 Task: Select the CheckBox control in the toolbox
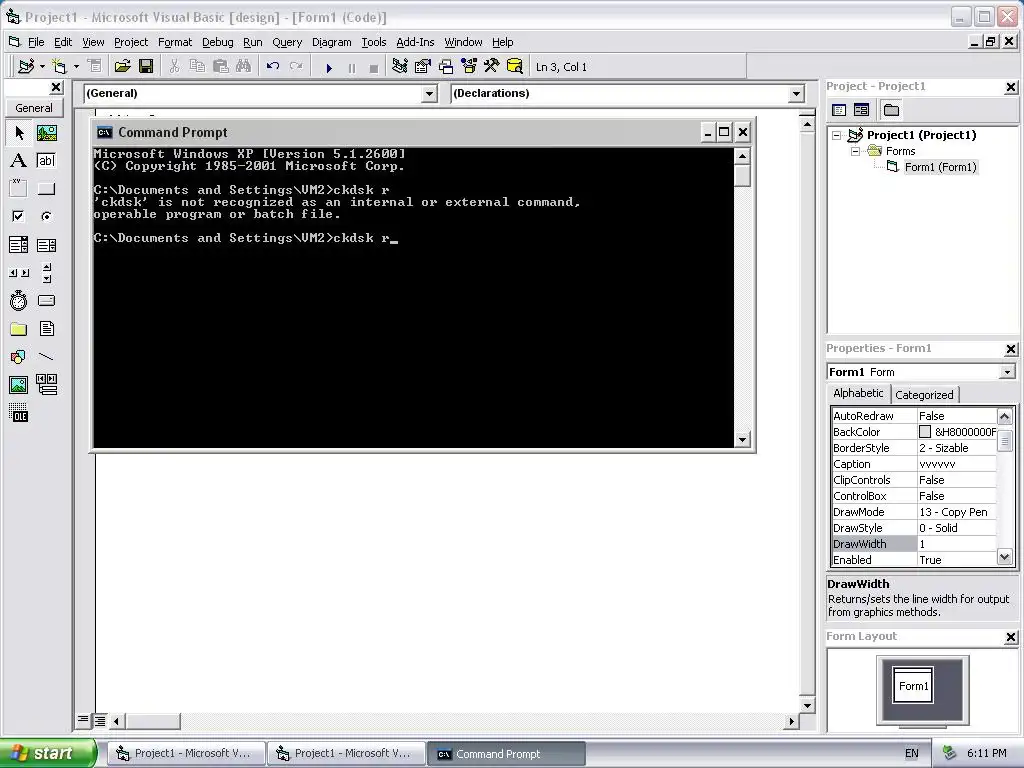coord(19,217)
